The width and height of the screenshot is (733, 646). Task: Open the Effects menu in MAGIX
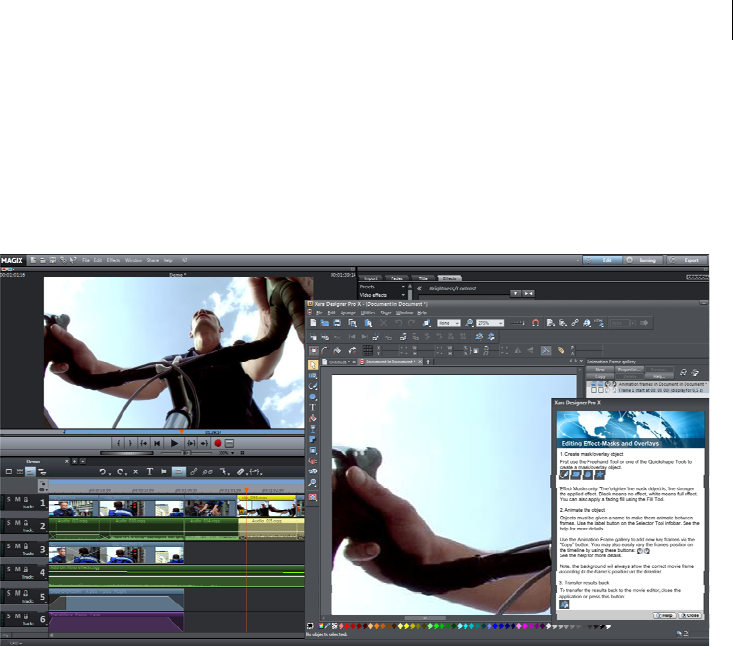(113, 260)
